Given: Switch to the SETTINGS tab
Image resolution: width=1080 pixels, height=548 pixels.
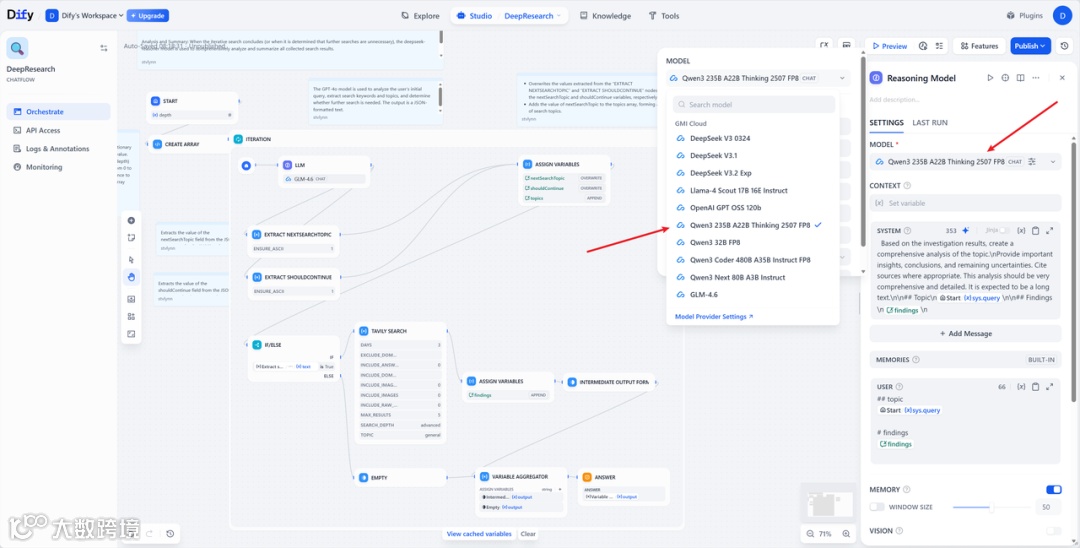Looking at the screenshot, I should point(886,123).
